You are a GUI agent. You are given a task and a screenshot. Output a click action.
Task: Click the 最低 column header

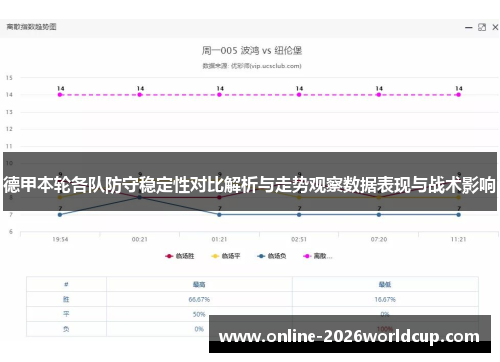[385, 284]
